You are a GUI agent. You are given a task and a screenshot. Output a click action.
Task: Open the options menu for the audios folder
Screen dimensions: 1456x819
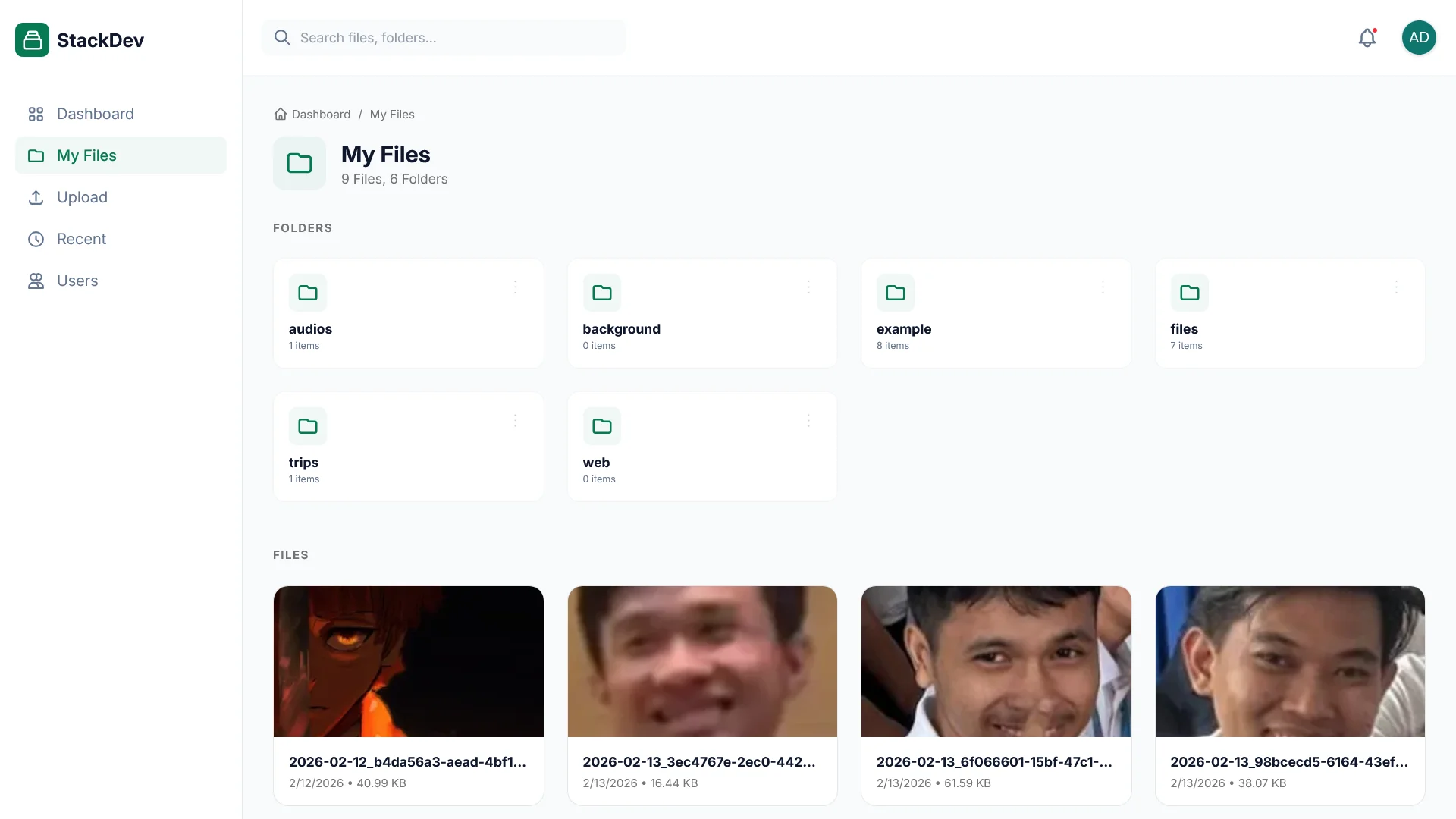[x=516, y=287]
